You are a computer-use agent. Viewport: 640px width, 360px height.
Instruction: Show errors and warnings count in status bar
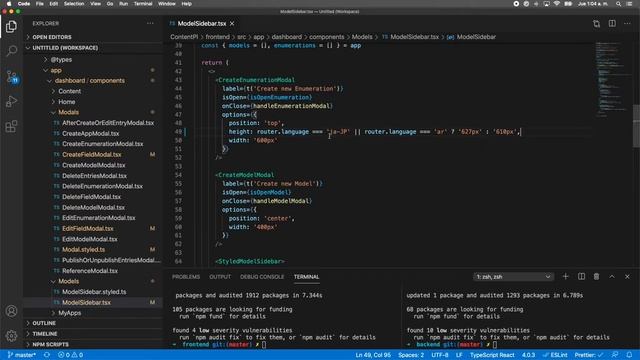[70, 355]
